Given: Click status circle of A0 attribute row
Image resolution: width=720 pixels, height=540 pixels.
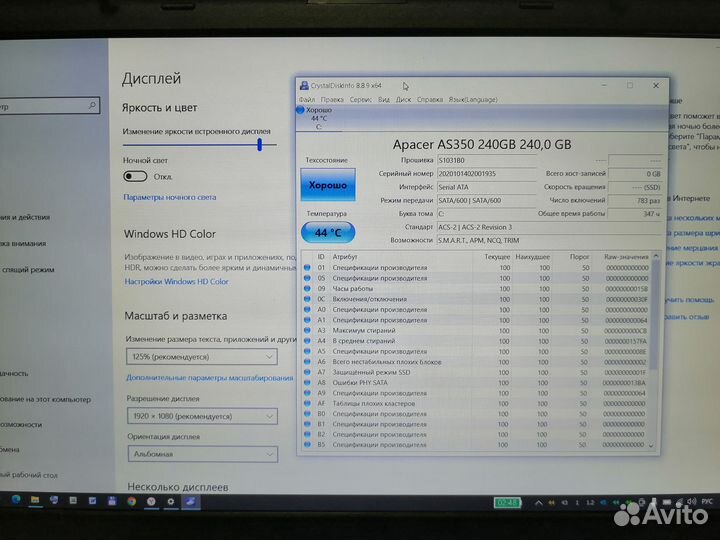Looking at the screenshot, I should pos(307,309).
